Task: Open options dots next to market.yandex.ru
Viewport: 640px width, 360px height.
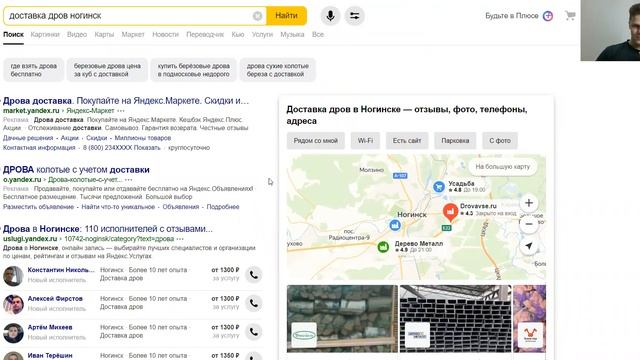Action: pos(121,111)
